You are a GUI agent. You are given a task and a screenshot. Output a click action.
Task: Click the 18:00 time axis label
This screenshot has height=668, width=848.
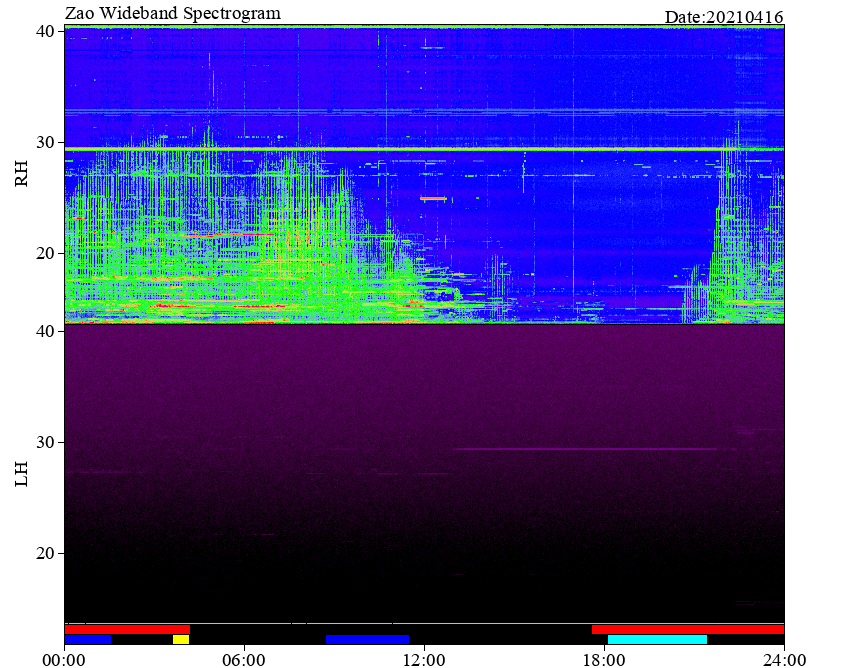click(x=604, y=660)
